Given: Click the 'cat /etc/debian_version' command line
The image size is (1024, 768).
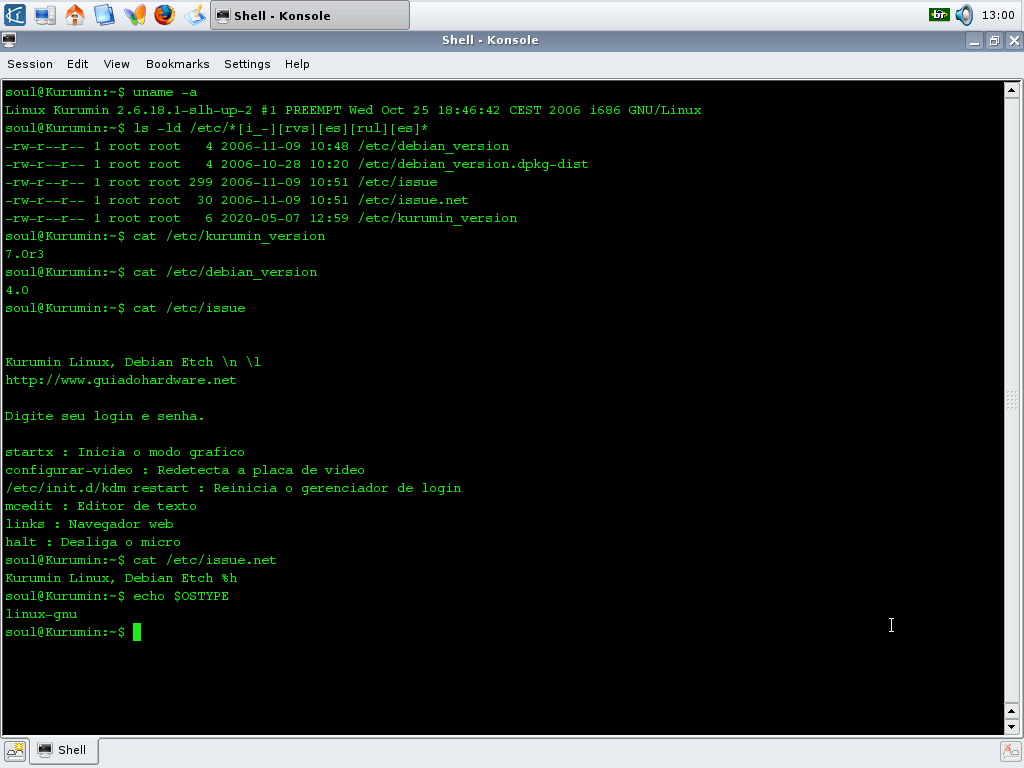Looking at the screenshot, I should [161, 272].
